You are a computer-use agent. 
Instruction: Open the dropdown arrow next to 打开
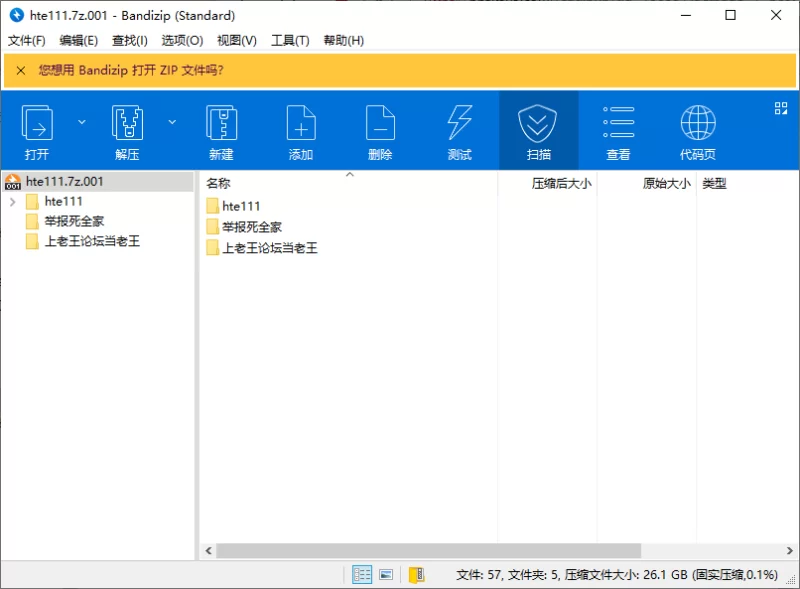pos(82,122)
